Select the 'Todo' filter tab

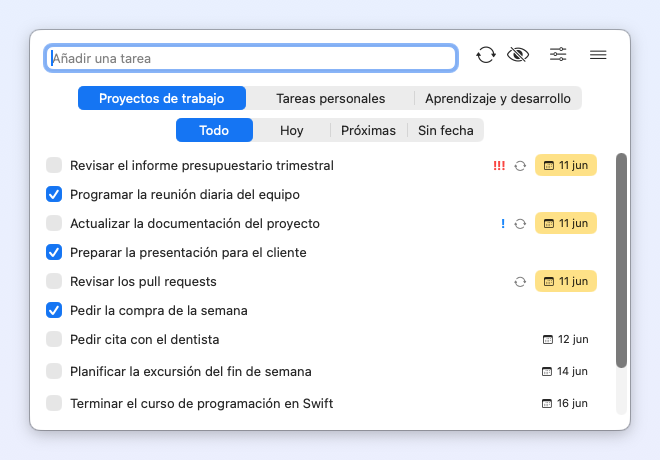(x=214, y=130)
